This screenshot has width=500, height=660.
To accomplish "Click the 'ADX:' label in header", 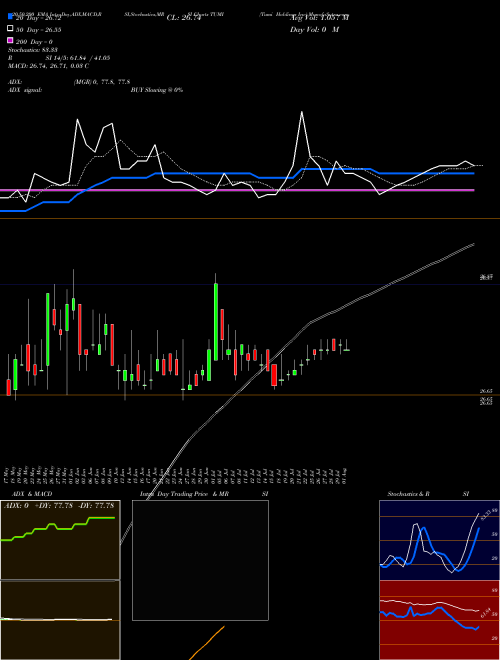I will pos(15,82).
